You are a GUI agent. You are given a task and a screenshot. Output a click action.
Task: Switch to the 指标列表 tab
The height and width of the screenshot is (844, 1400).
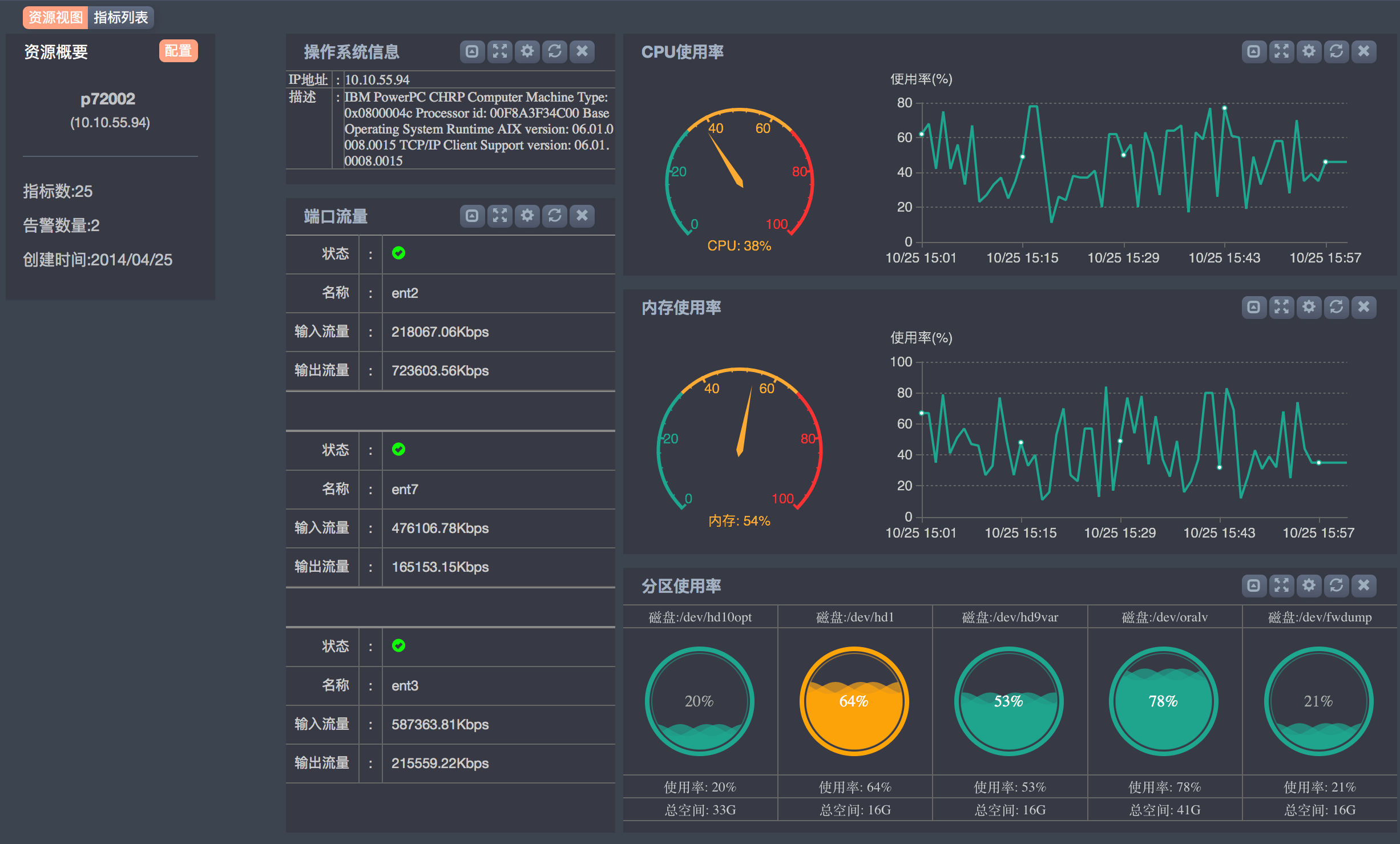121,17
